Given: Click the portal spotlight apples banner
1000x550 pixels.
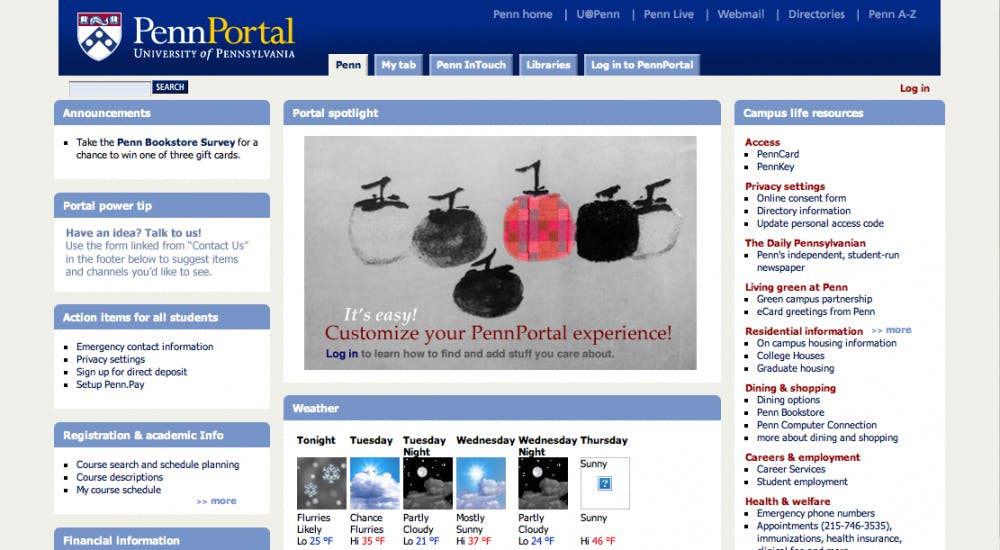Looking at the screenshot, I should coord(500,252).
